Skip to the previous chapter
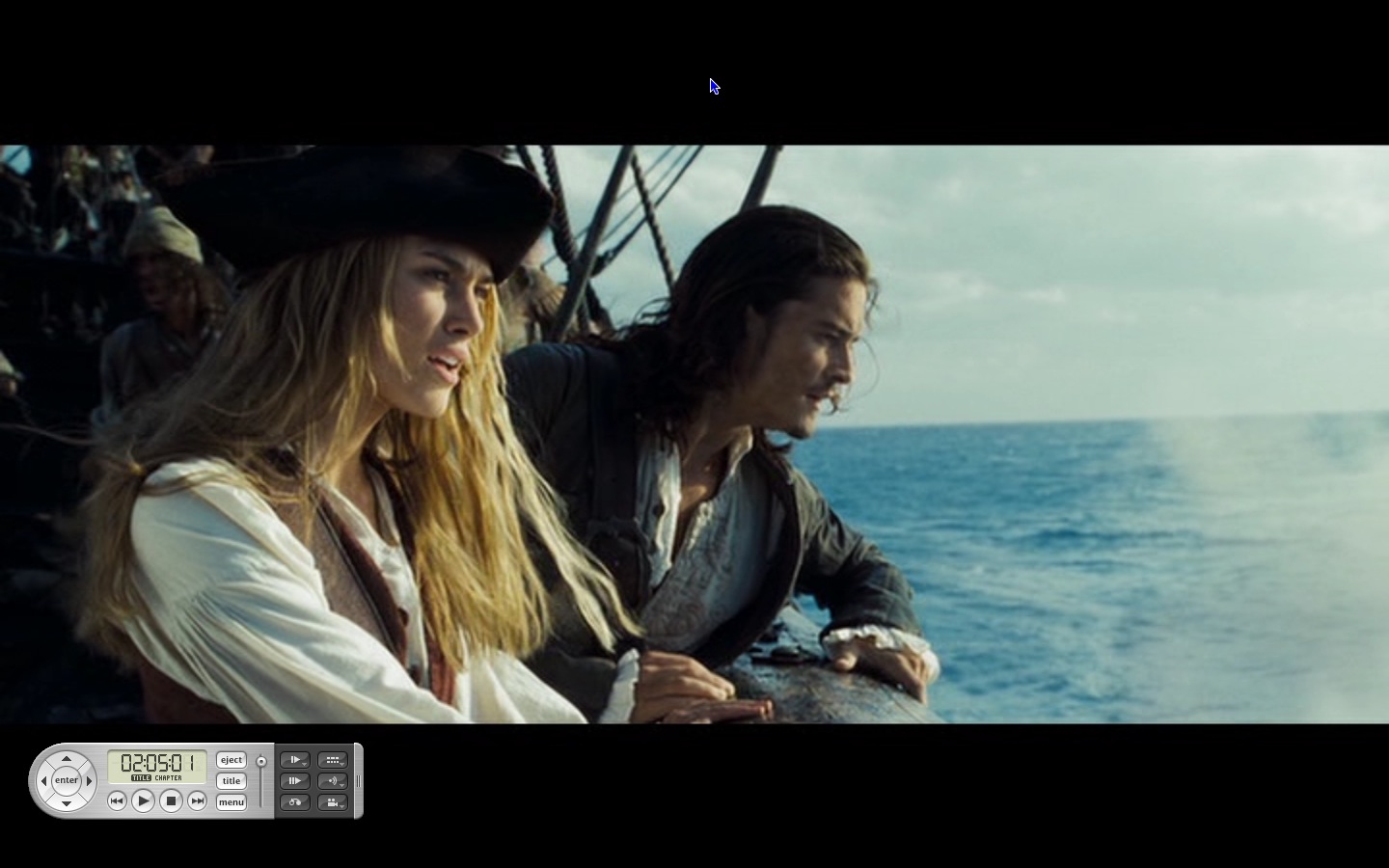The height and width of the screenshot is (868, 1389). [117, 800]
